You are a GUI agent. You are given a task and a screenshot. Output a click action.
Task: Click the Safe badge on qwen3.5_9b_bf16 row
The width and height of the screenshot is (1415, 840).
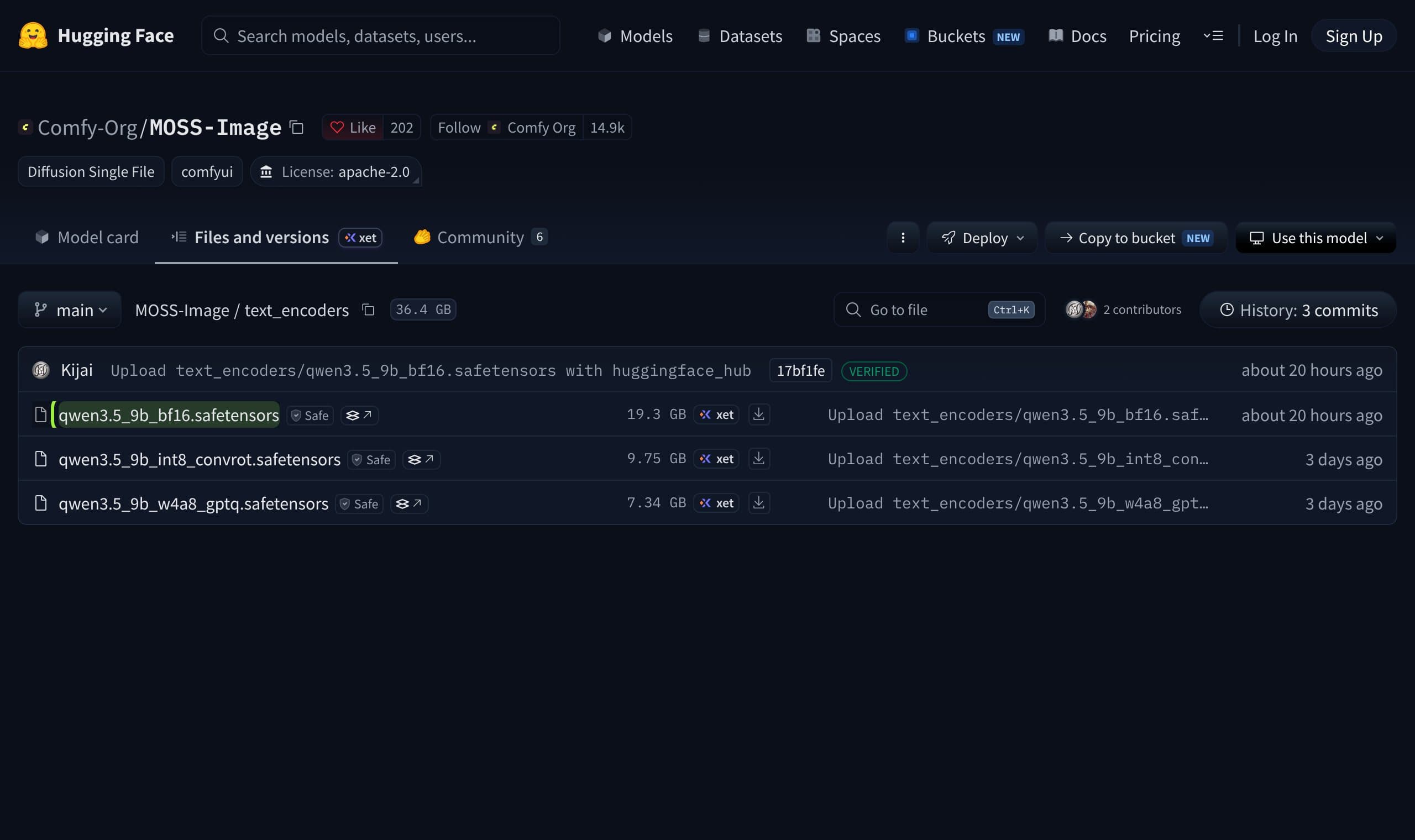click(310, 415)
